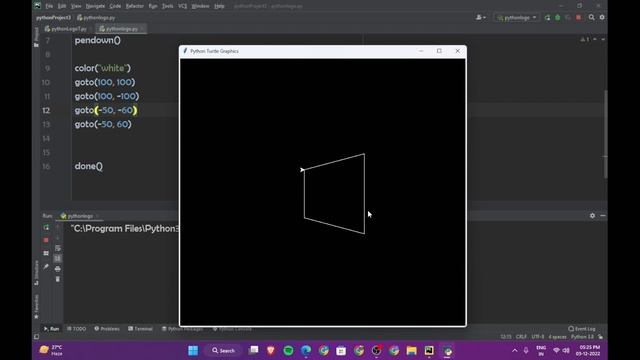Screen dimensions: 640x360
Task: Open the user account dropdown icon
Action: (x=480, y=18)
